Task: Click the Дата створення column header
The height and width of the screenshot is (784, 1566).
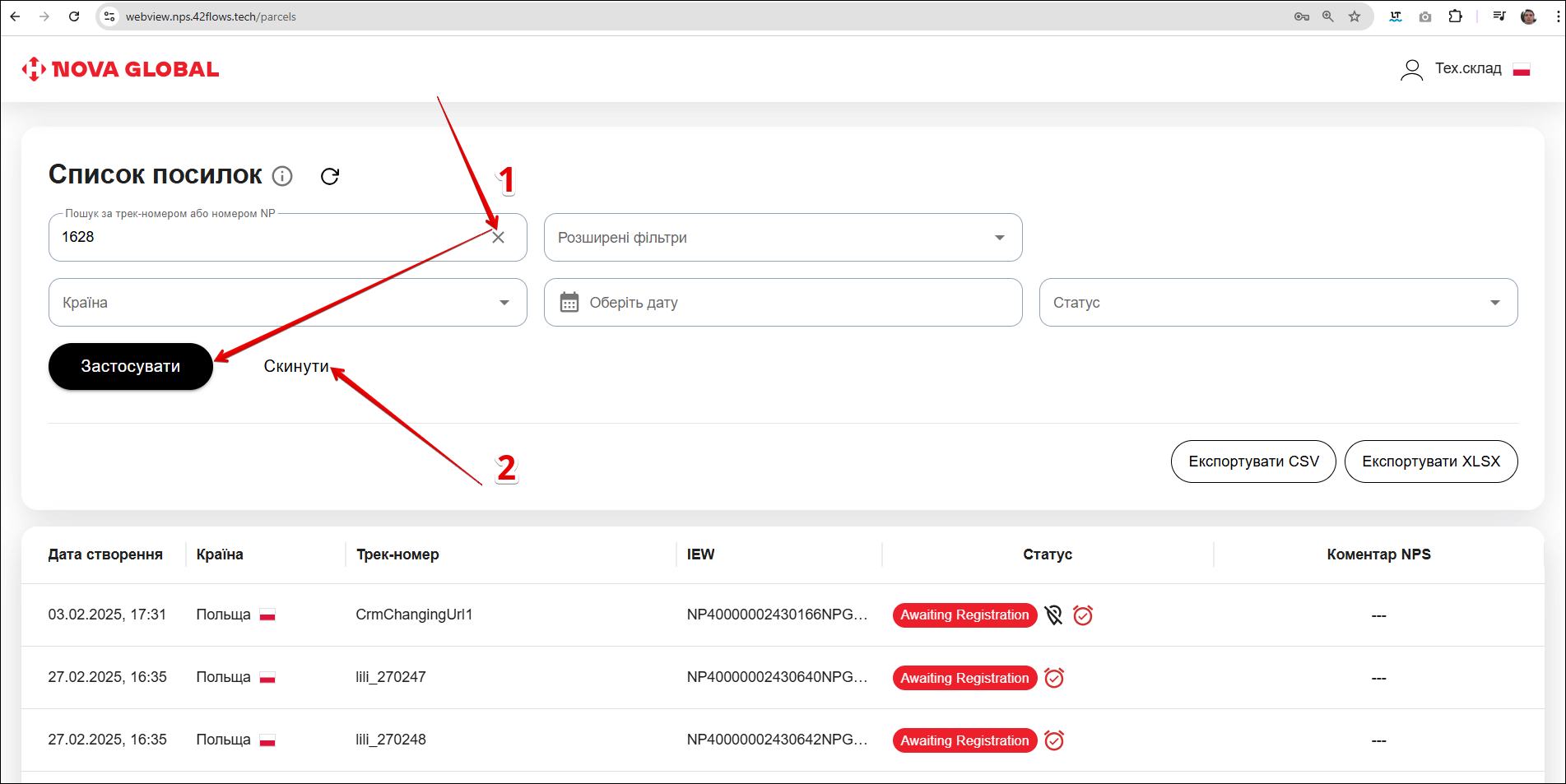Action: pos(105,554)
